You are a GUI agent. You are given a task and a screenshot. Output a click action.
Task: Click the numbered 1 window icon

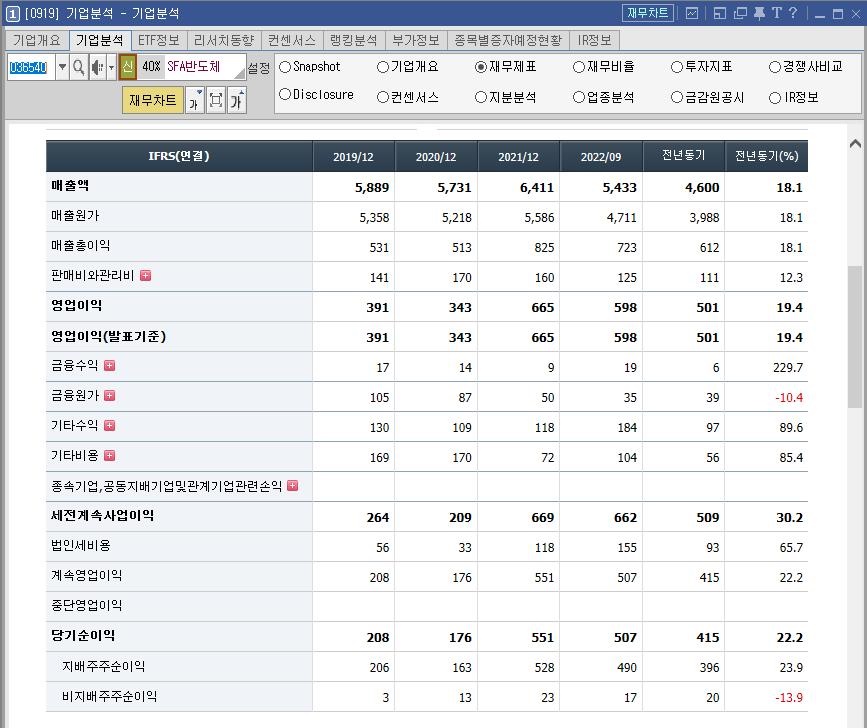(x=12, y=14)
